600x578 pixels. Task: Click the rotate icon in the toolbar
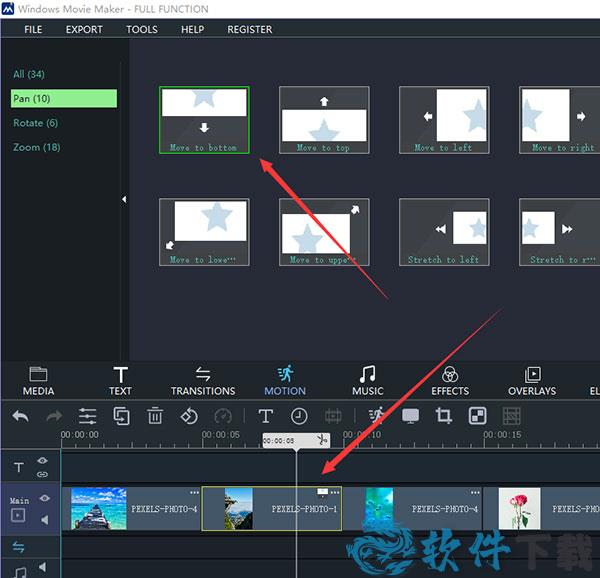[x=189, y=416]
